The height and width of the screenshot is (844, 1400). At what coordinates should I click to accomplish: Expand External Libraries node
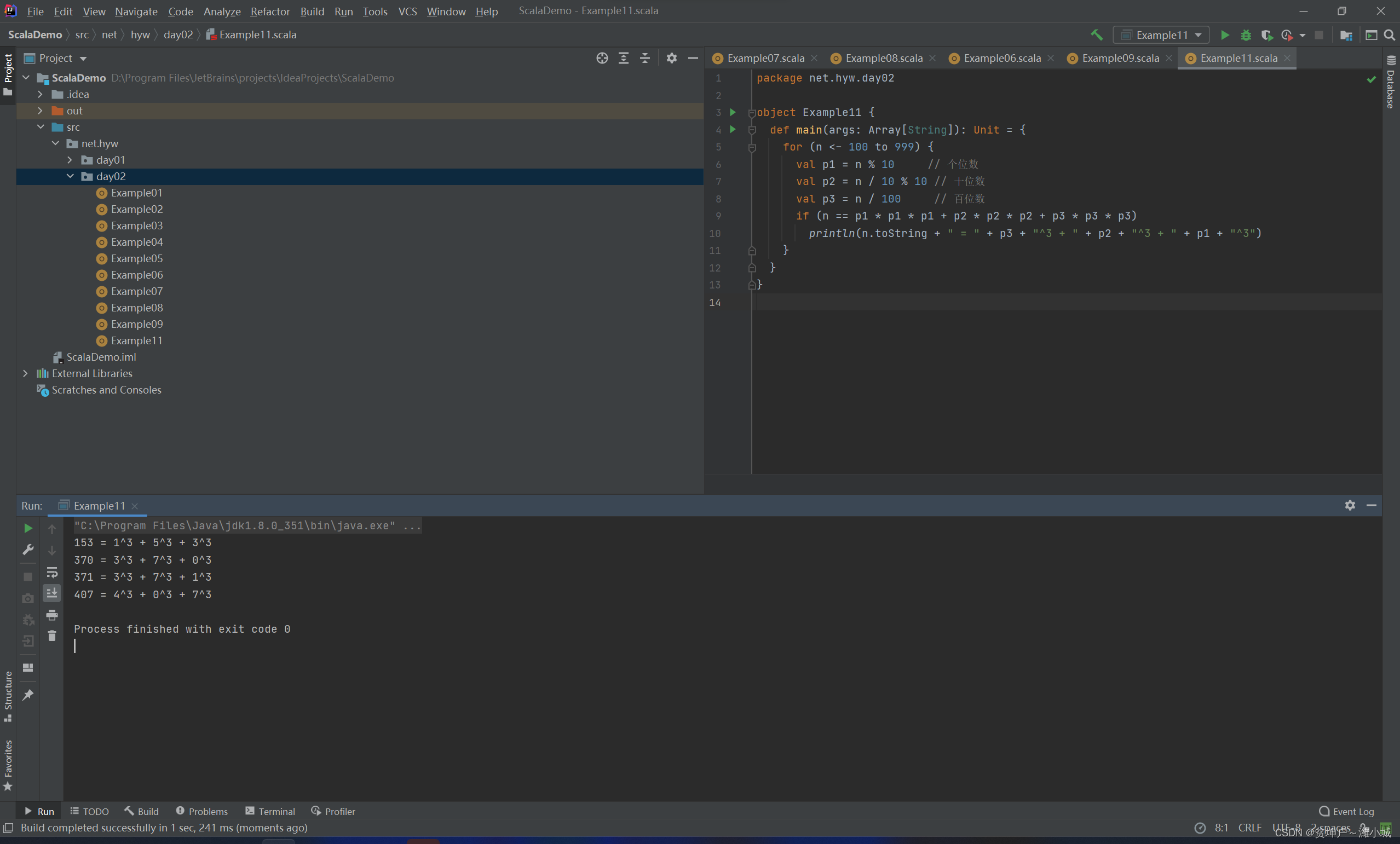26,373
